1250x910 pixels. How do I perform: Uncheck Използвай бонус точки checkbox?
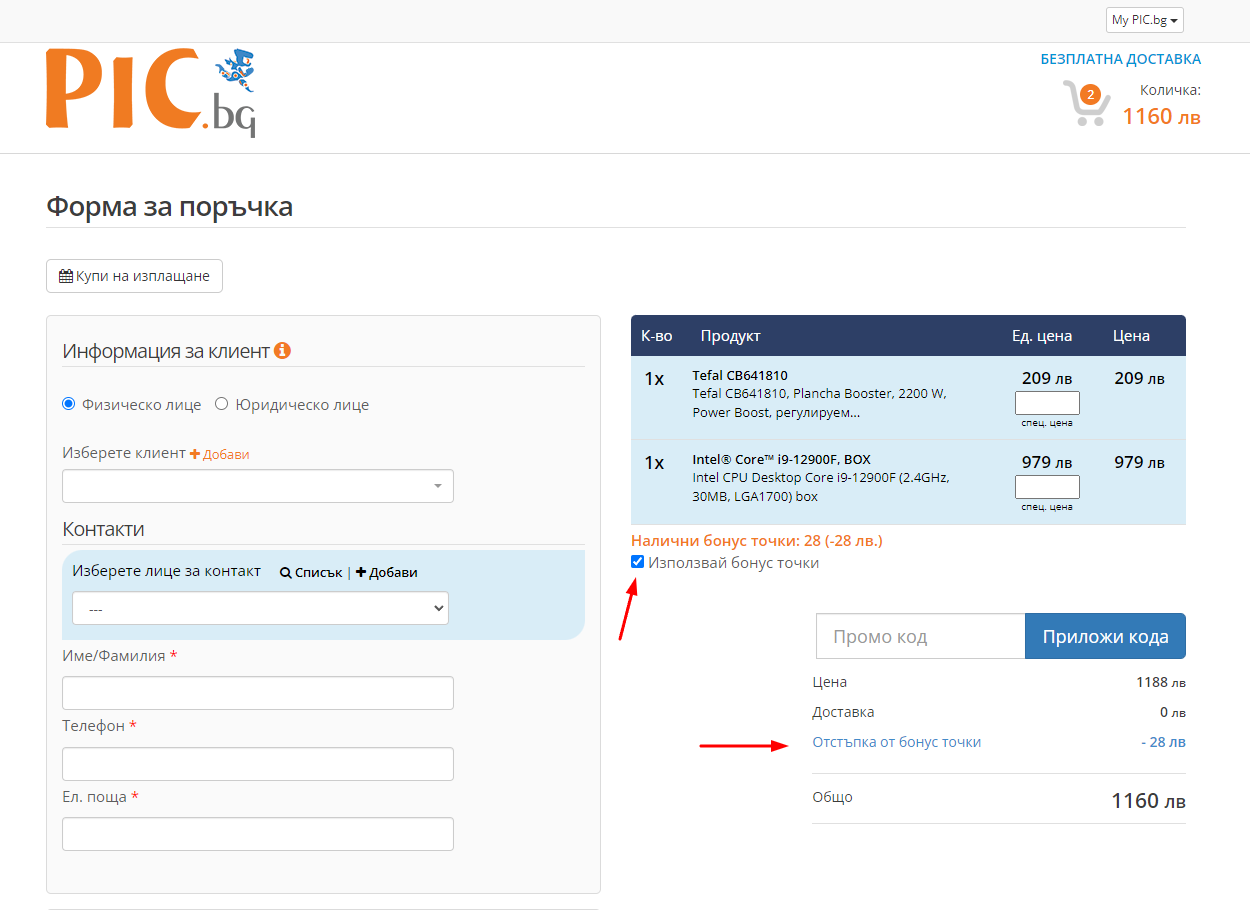(638, 563)
